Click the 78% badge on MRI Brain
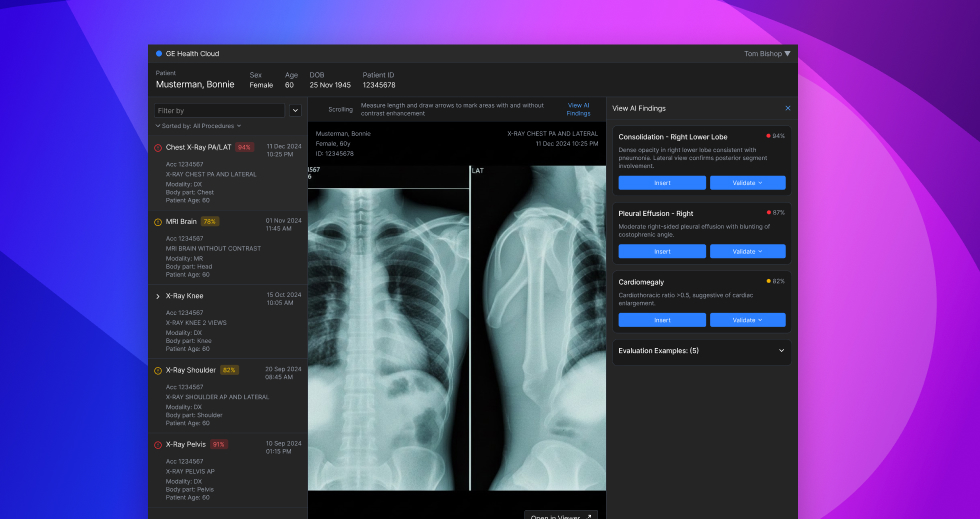This screenshot has height=519, width=980. 209,221
